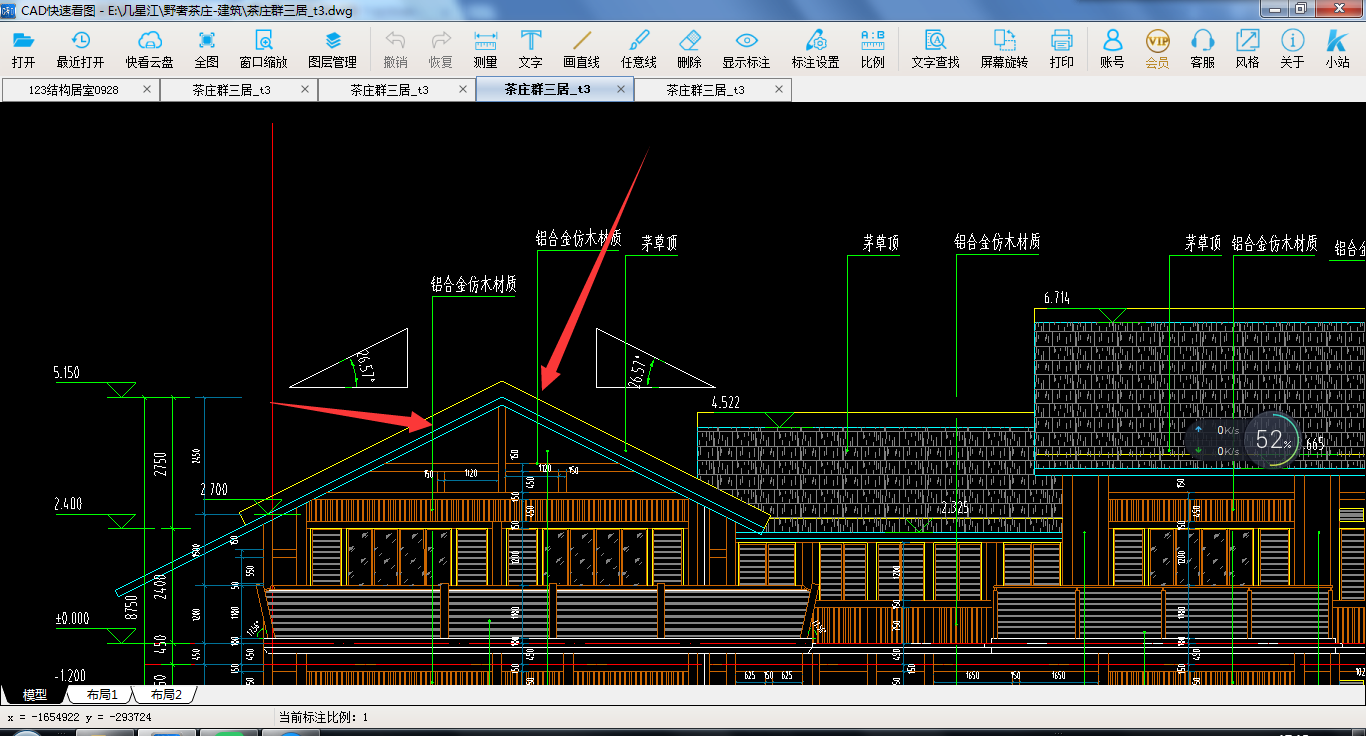The height and width of the screenshot is (736, 1366).
Task: Click the x y coordinate readout
Action: click(79, 717)
